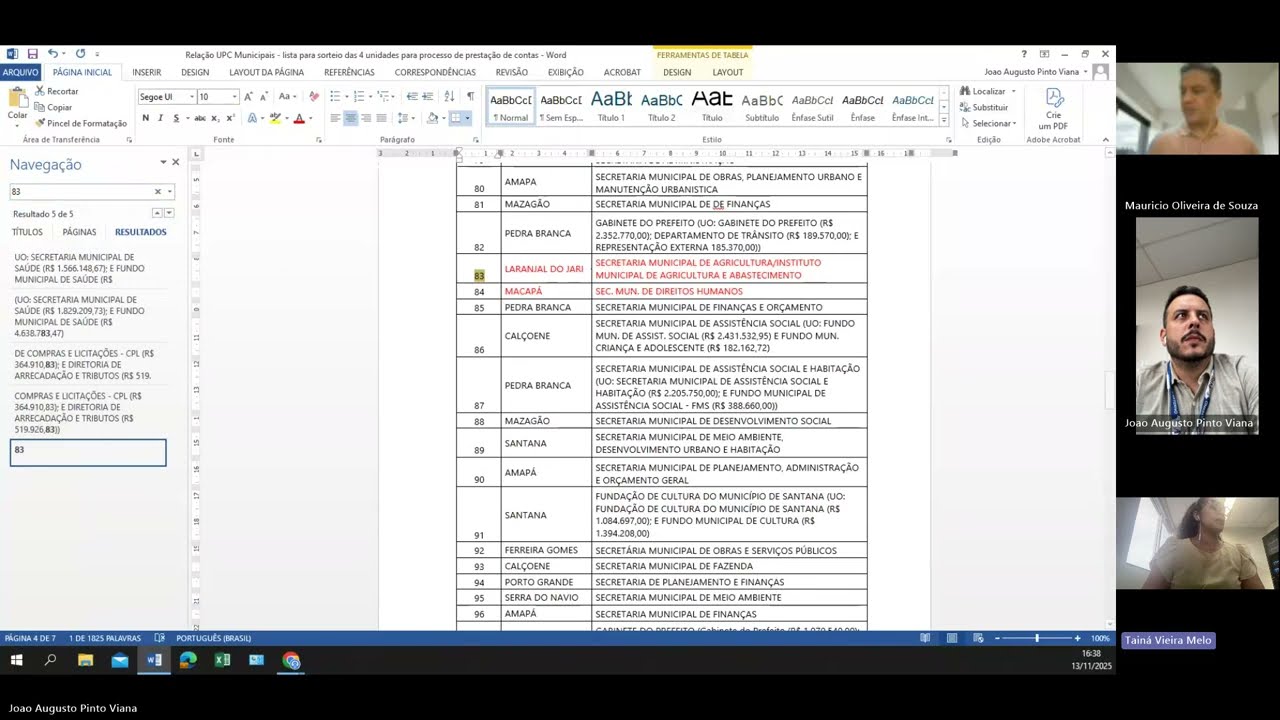Click Crie um PDF Adobe Acrobat icon
Viewport: 1280px width, 720px height.
tap(1054, 108)
